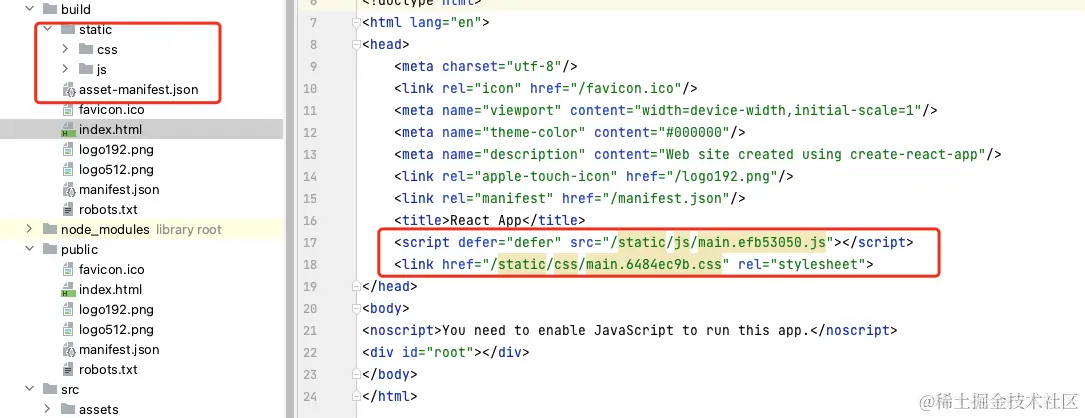Click the meta description code line
Screen dimensions: 1085x418
tap(698, 154)
